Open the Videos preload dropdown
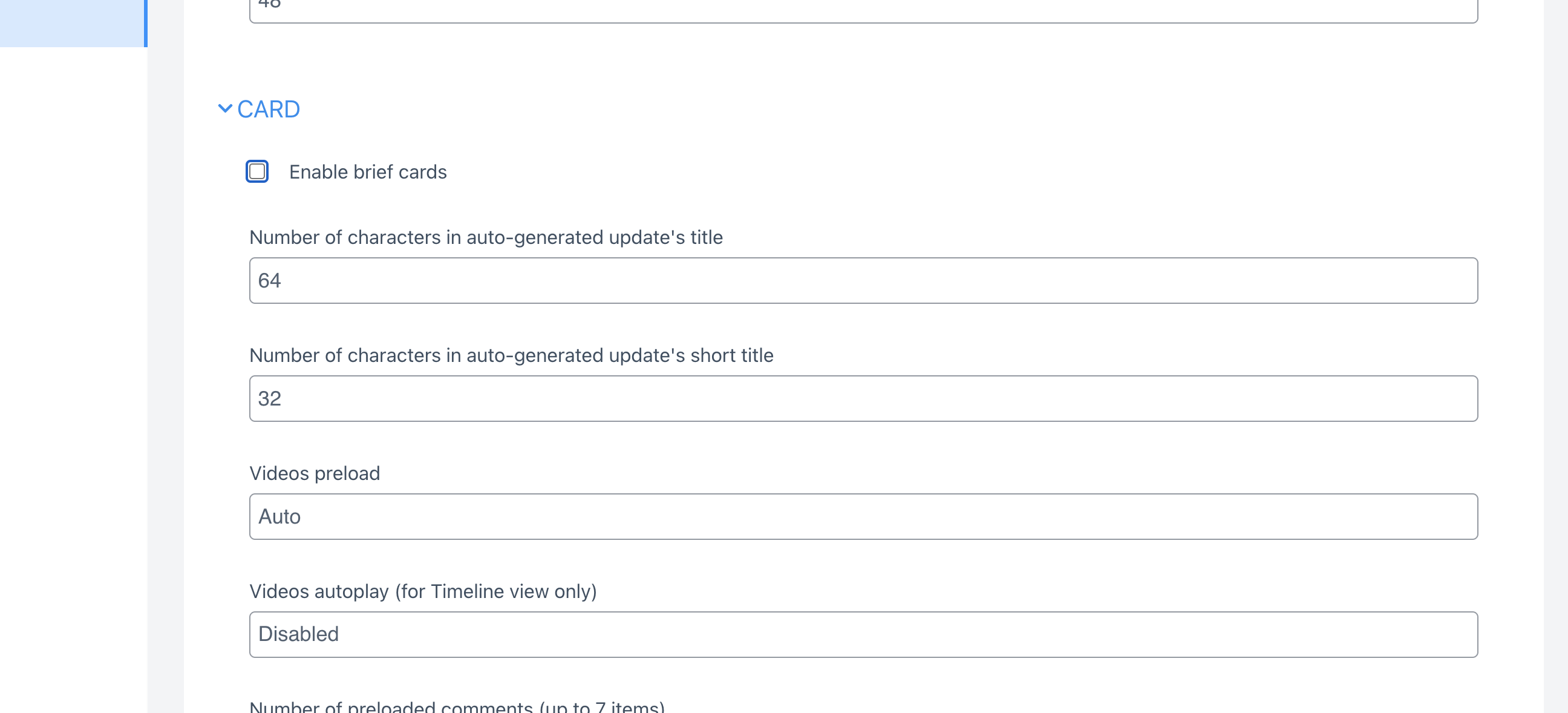The width and height of the screenshot is (1568, 713). click(863, 517)
